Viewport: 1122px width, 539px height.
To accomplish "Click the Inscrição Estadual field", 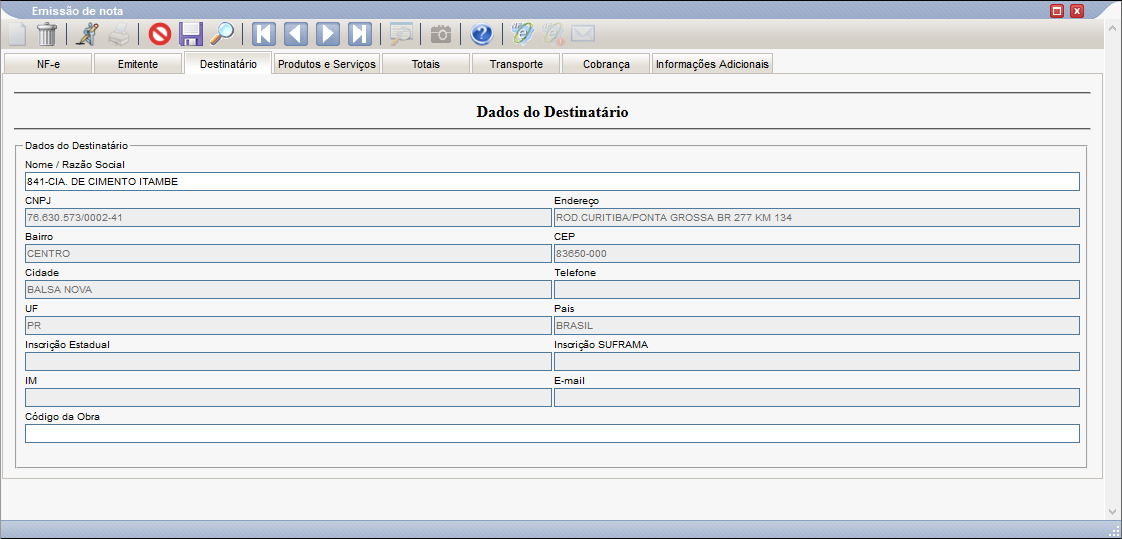I will coord(288,361).
